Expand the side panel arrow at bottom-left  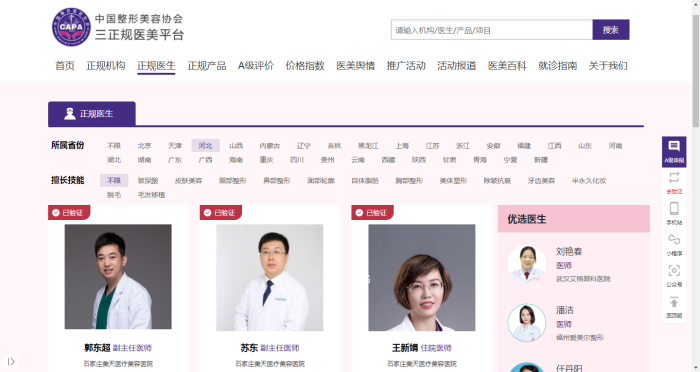(11, 361)
